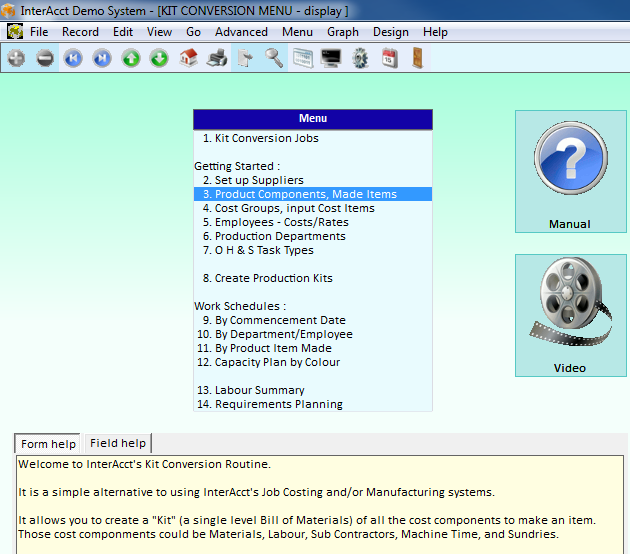
Task: Select 2. Set up Suppliers
Action: pyautogui.click(x=313, y=180)
